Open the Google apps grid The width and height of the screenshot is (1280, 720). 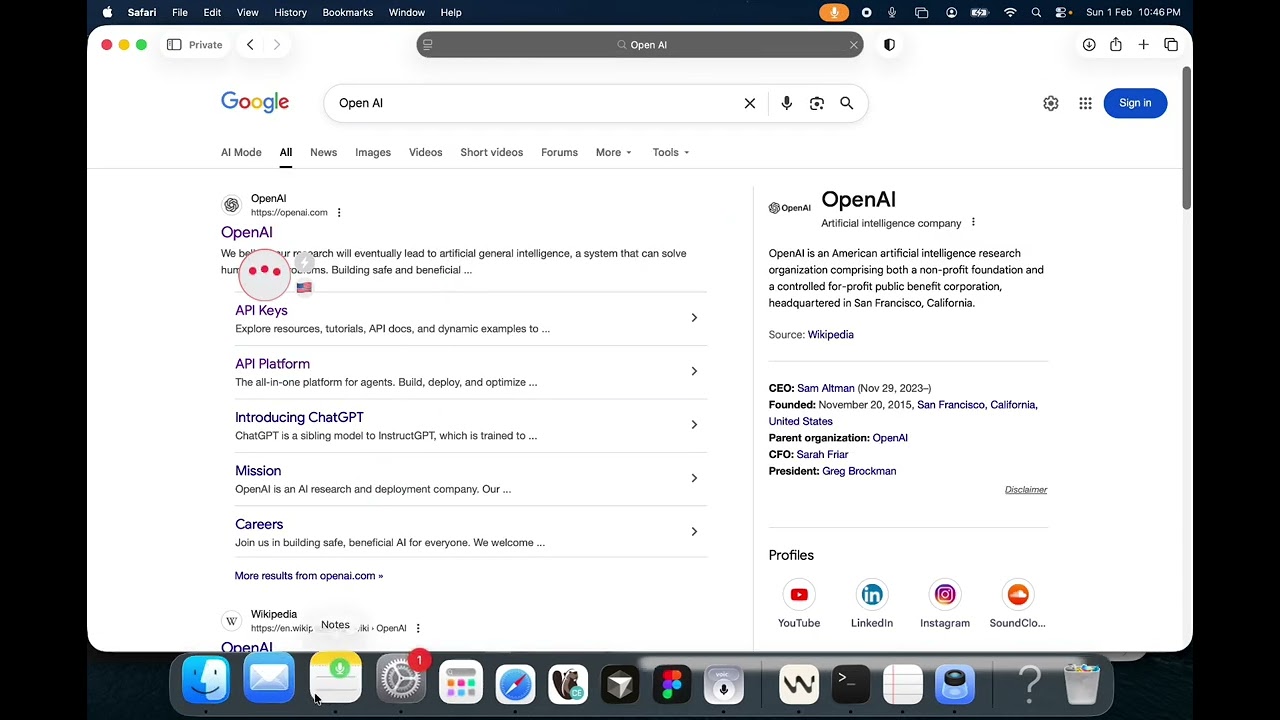(1085, 103)
